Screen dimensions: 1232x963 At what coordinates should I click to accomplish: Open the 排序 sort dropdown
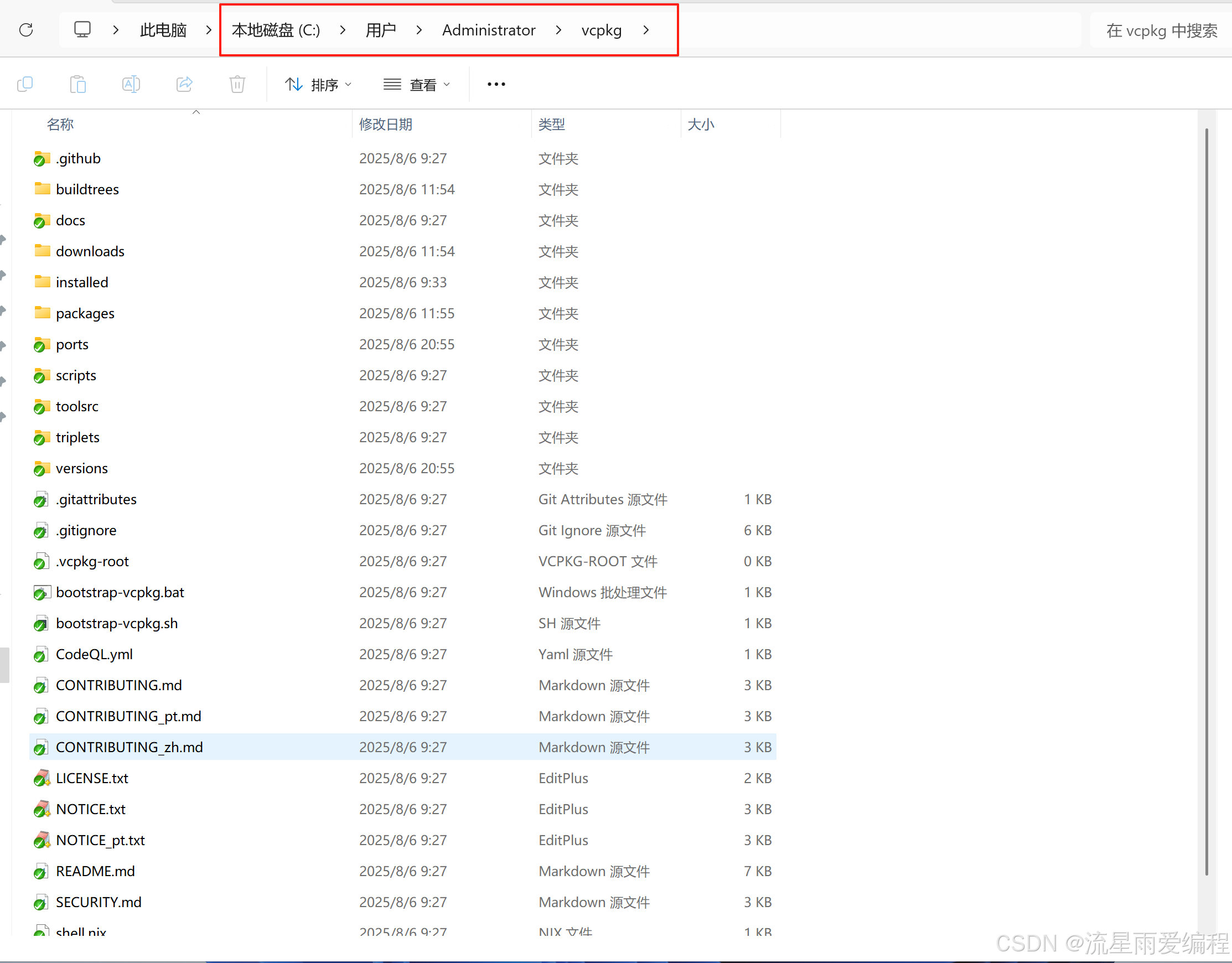pos(318,85)
